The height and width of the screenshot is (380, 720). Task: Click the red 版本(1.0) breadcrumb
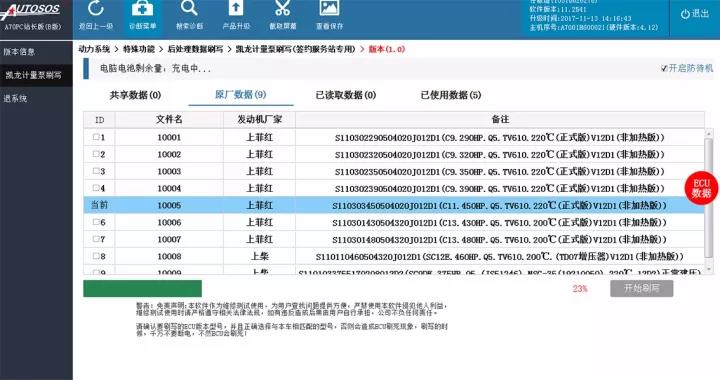coord(387,49)
